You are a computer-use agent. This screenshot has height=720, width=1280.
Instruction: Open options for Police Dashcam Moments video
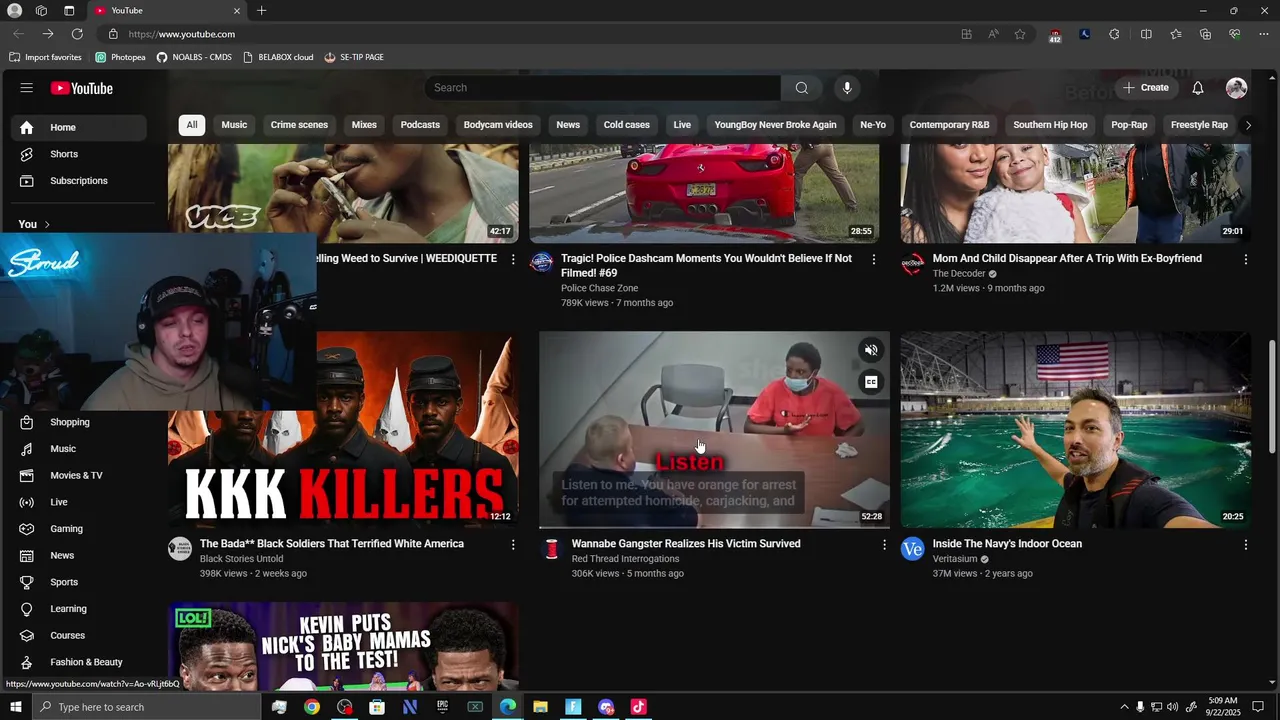point(873,259)
